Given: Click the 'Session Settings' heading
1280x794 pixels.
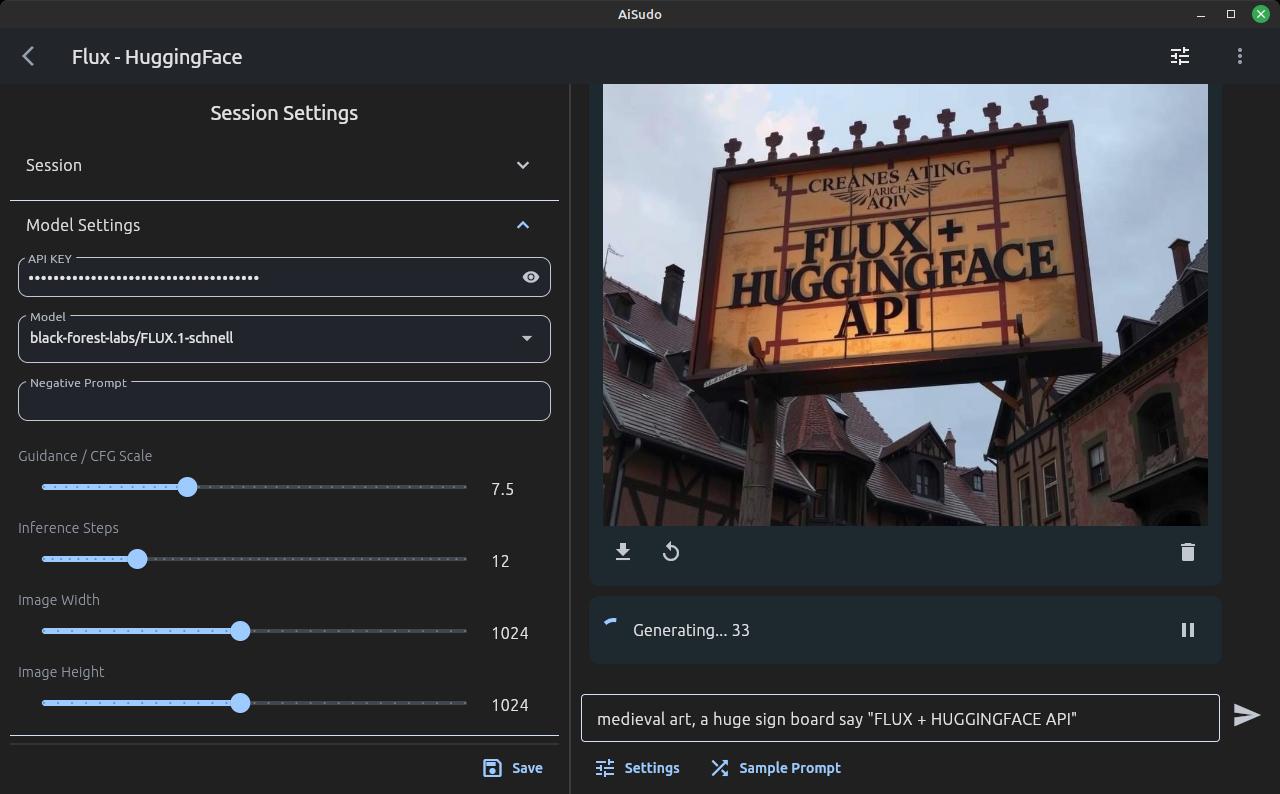Looking at the screenshot, I should click(284, 113).
